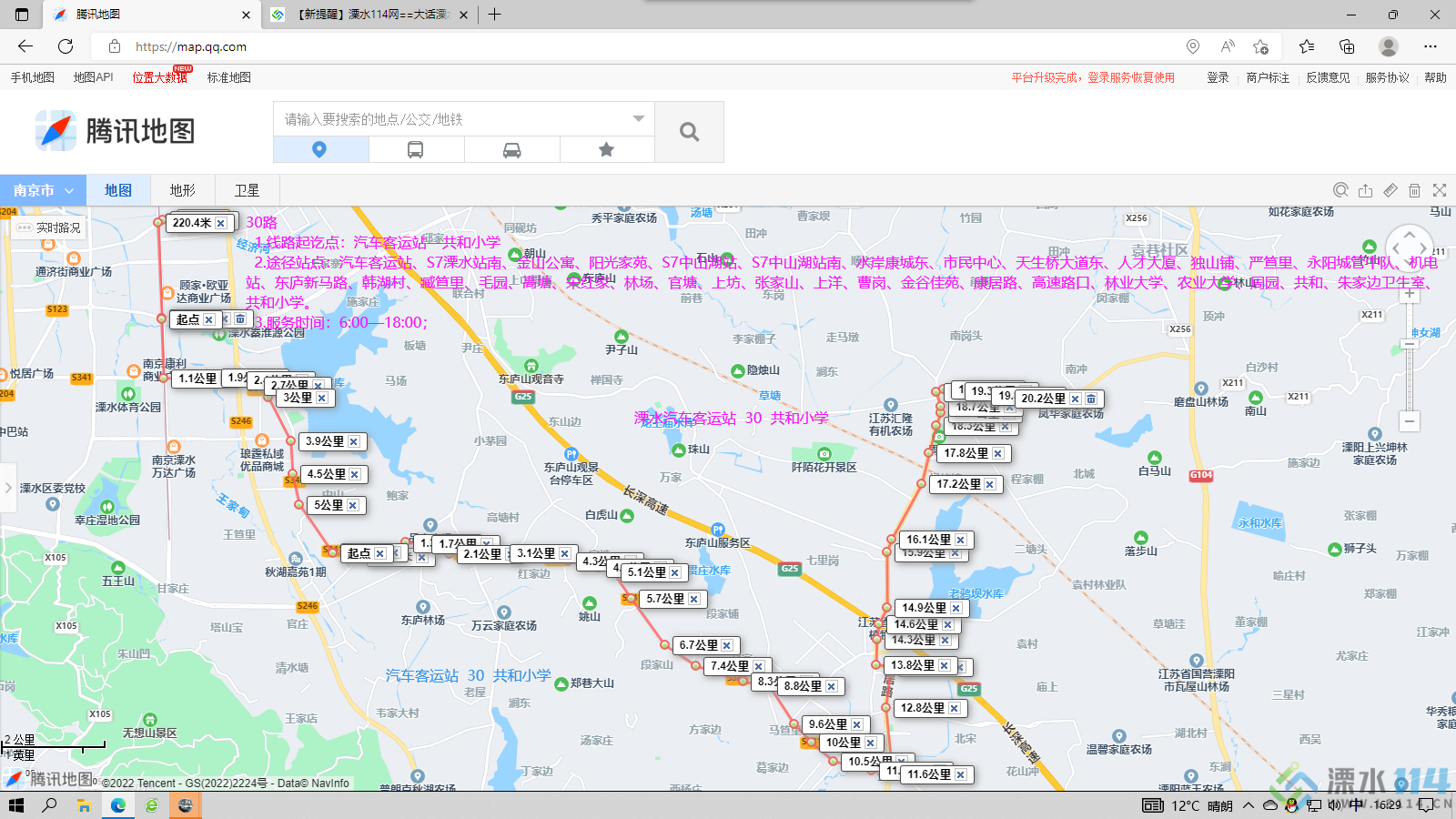Click the share map icon
This screenshot has width=1456, height=819.
[x=1365, y=190]
